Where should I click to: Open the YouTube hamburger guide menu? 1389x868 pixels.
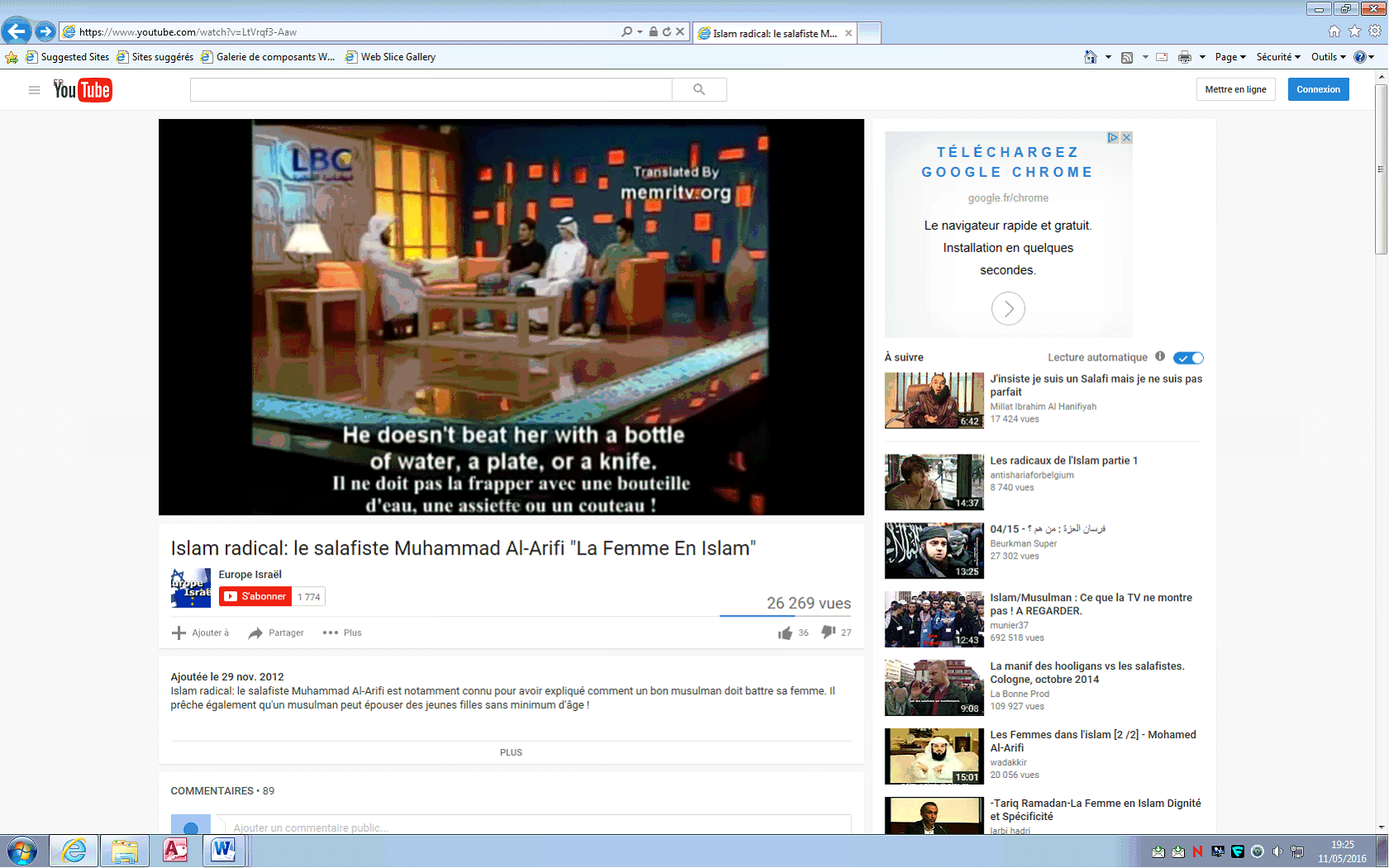34,90
